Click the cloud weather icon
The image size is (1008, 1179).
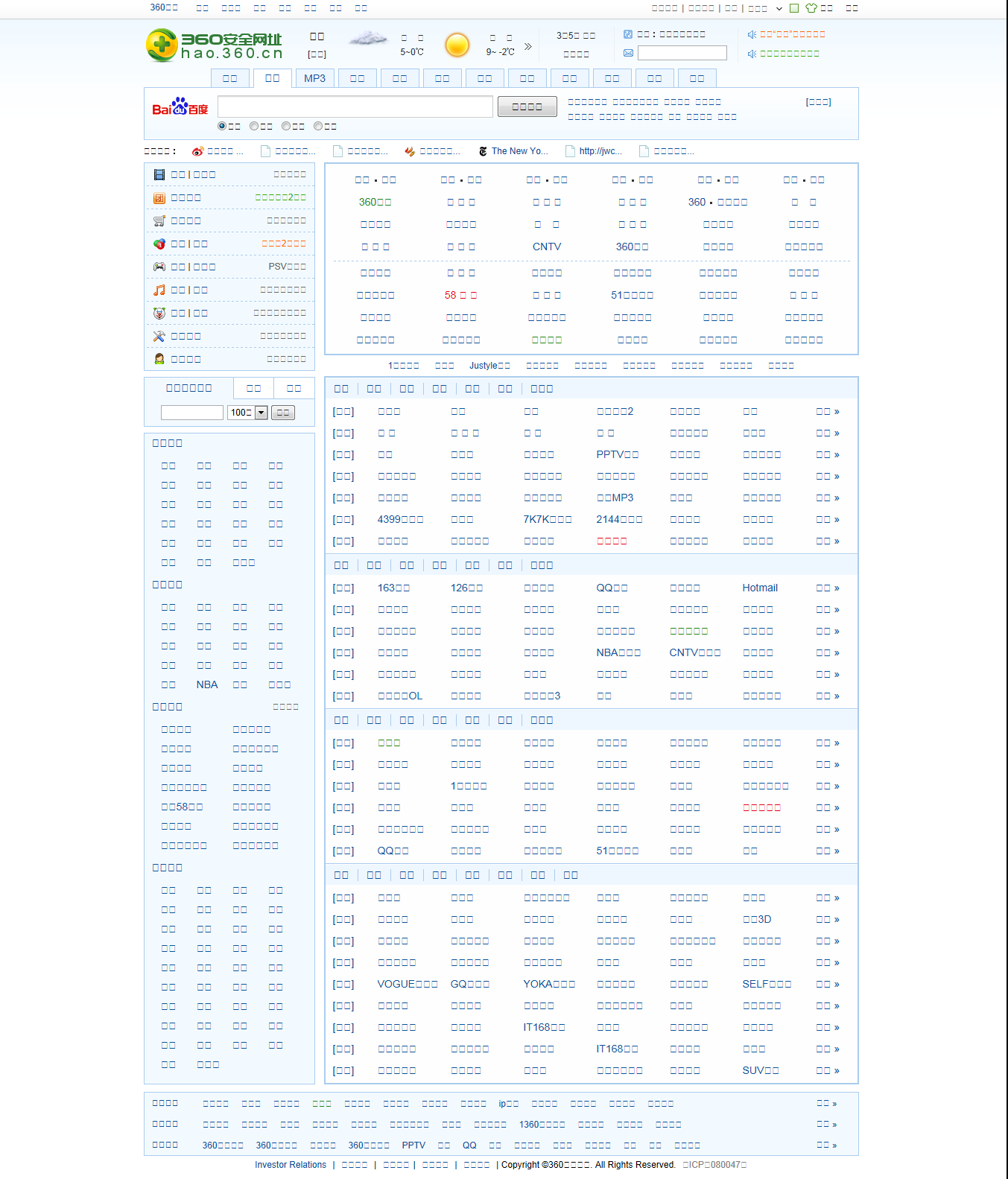[368, 38]
